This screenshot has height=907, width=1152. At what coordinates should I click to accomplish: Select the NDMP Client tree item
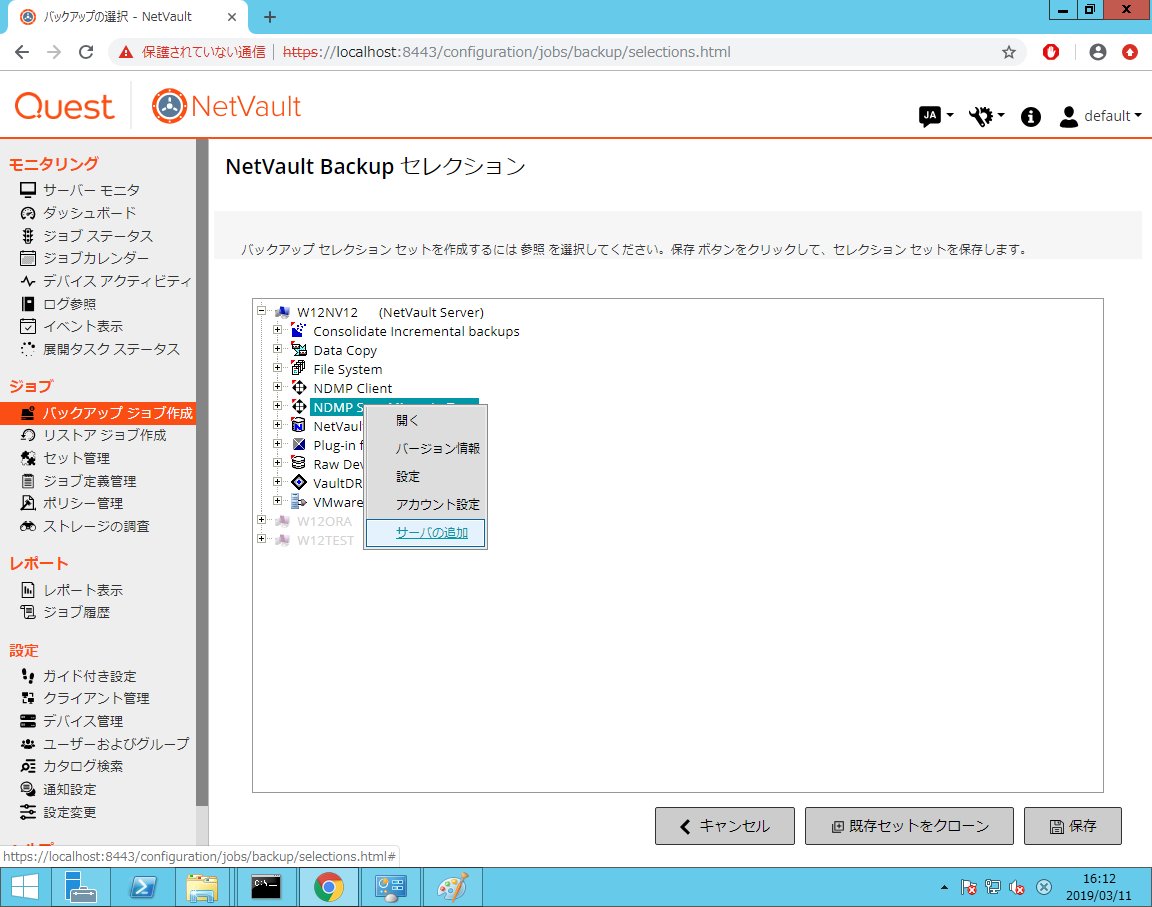pyautogui.click(x=353, y=389)
